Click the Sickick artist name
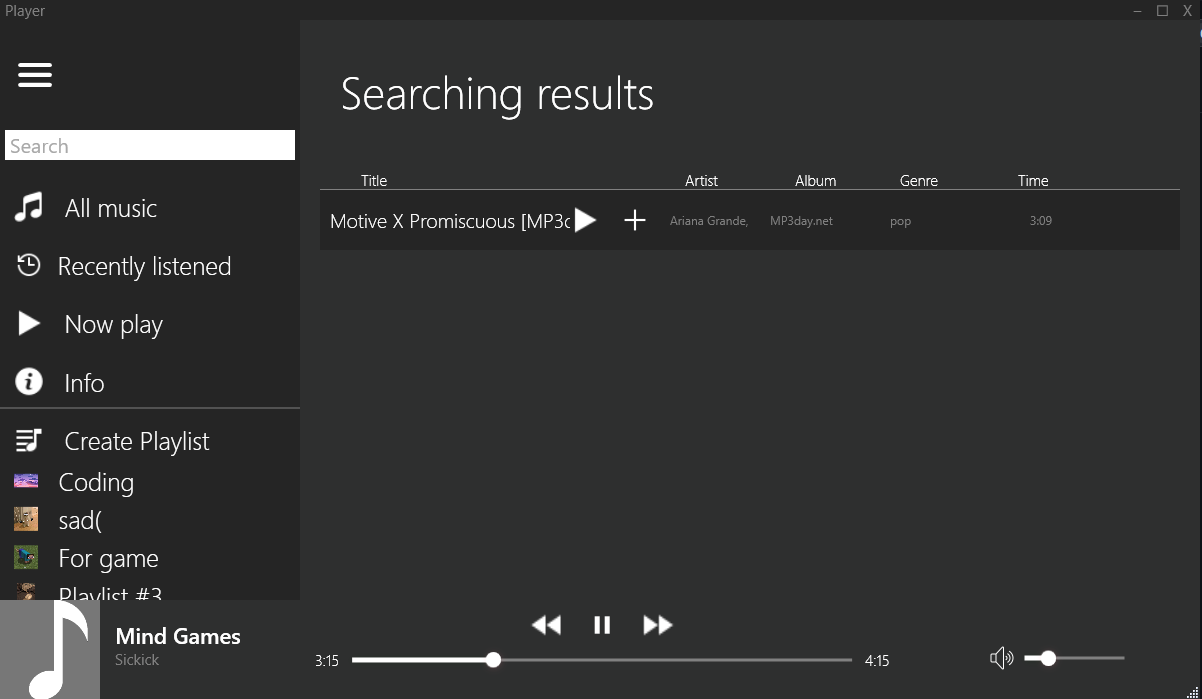The width and height of the screenshot is (1202, 699). click(x=137, y=660)
